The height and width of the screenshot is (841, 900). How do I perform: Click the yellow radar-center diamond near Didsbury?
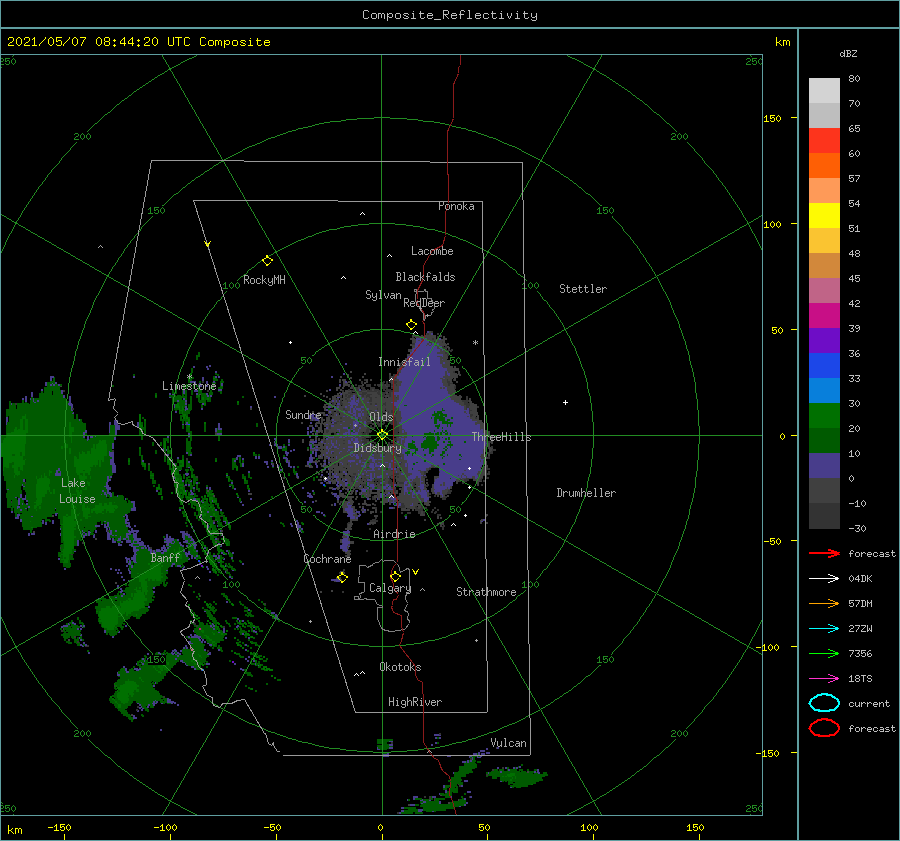(x=382, y=435)
